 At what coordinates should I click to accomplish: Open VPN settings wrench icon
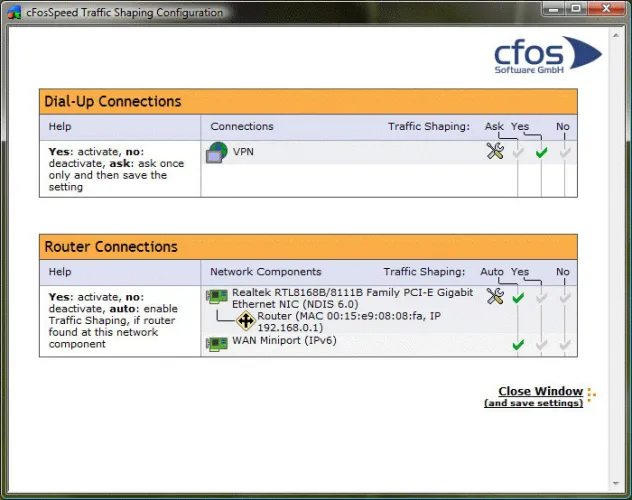(494, 152)
